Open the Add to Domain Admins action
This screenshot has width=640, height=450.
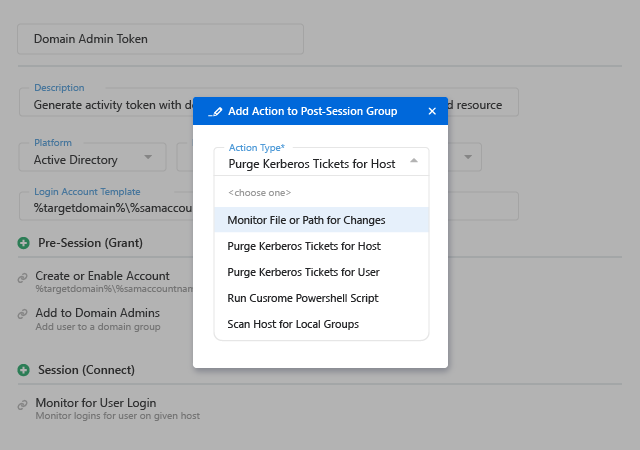[97, 313]
